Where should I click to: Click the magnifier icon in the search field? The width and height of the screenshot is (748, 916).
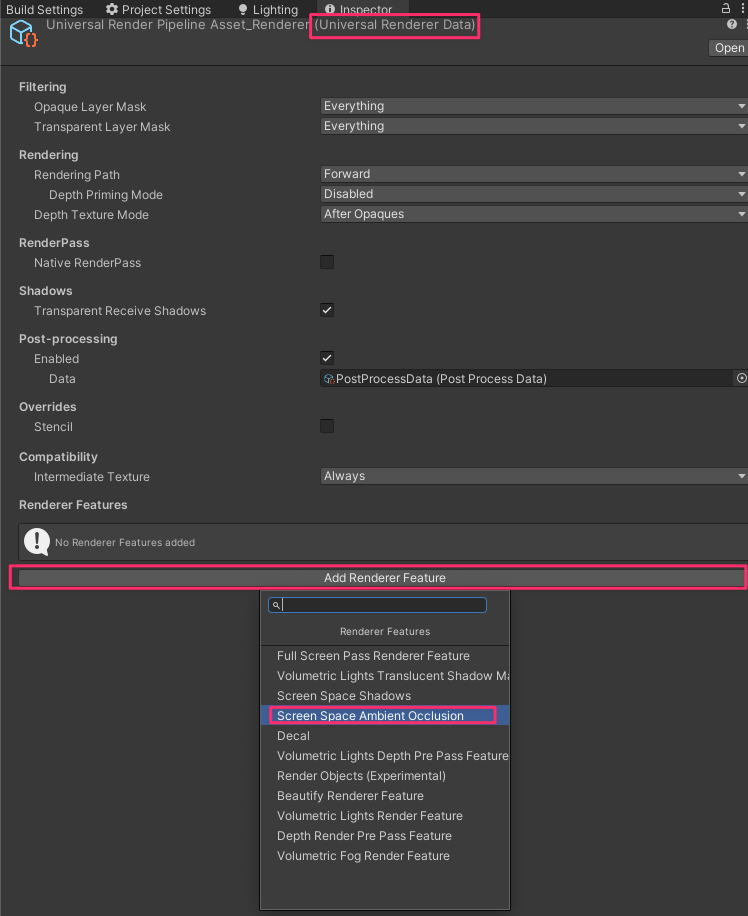(x=276, y=604)
